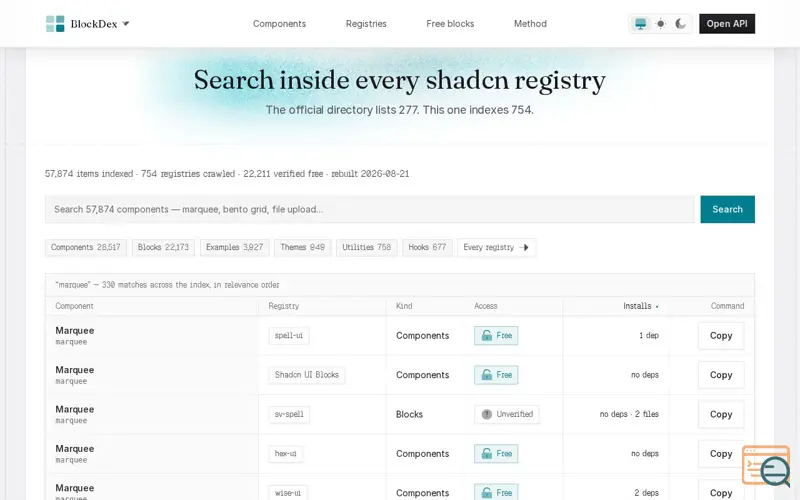The image size is (800, 500).
Task: Click the 'no deps · 2 files' cell
Action: (629, 414)
